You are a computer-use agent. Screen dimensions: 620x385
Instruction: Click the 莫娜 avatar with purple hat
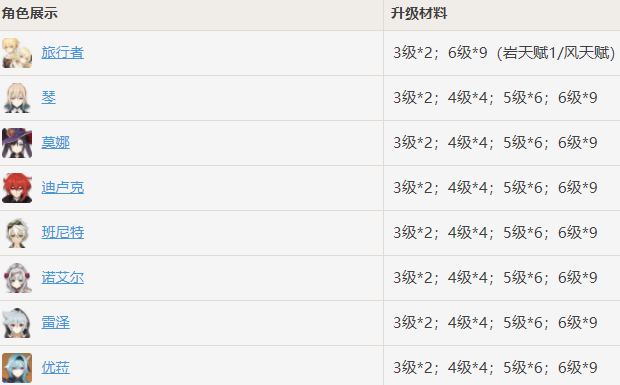(x=17, y=143)
